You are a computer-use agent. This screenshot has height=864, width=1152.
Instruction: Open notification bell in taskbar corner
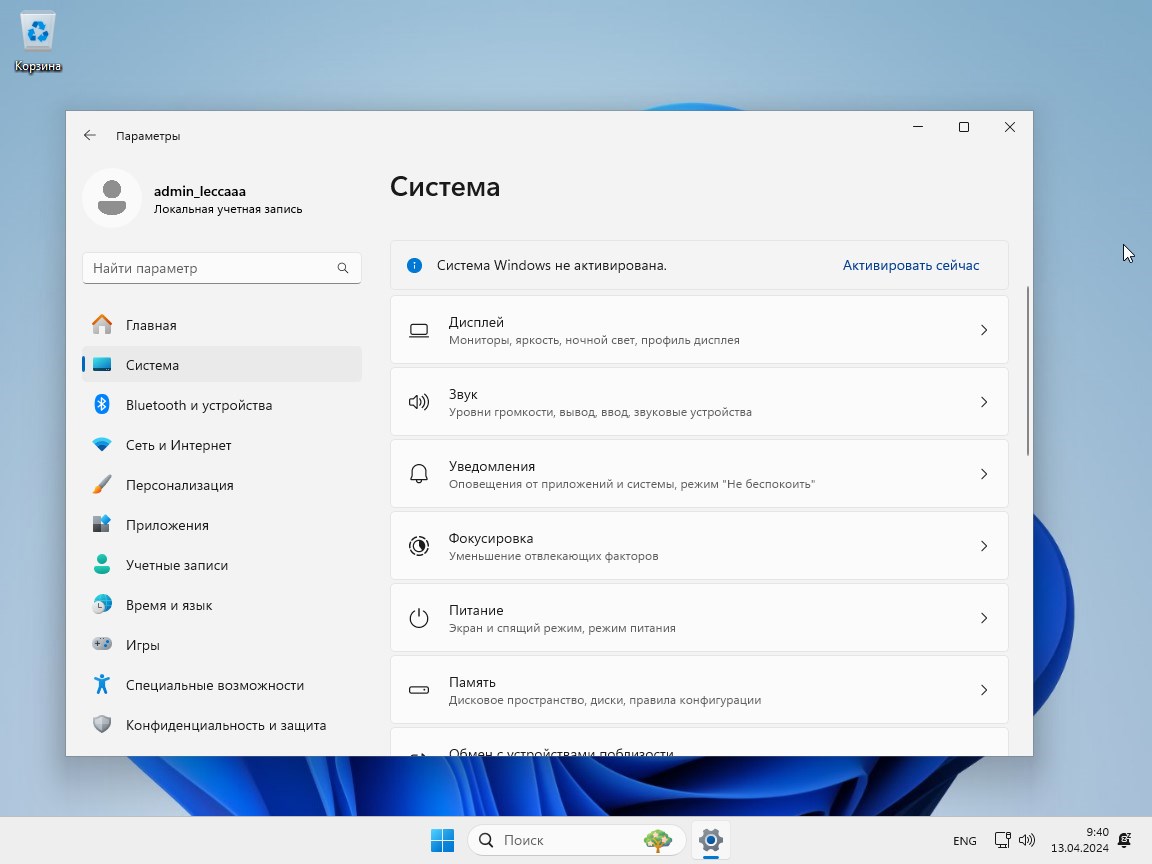(x=1124, y=840)
